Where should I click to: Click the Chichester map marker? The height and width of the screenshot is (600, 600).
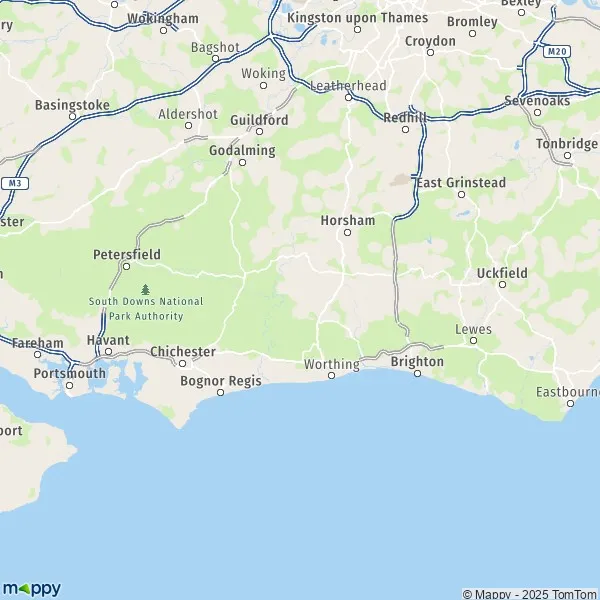pyautogui.click(x=183, y=364)
